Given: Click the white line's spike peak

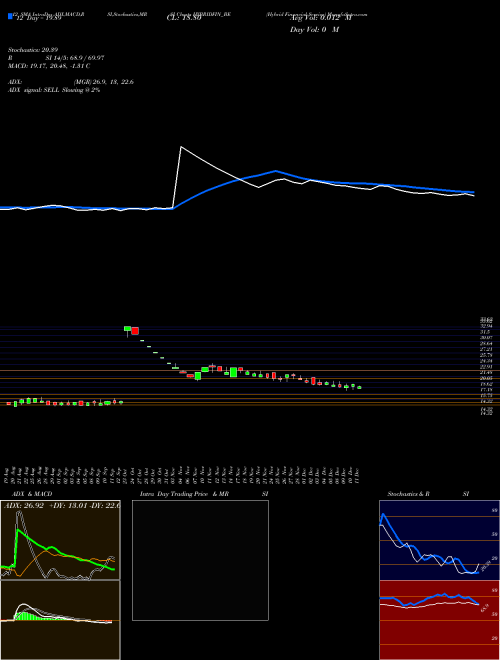Looking at the screenshot, I should point(181,147).
